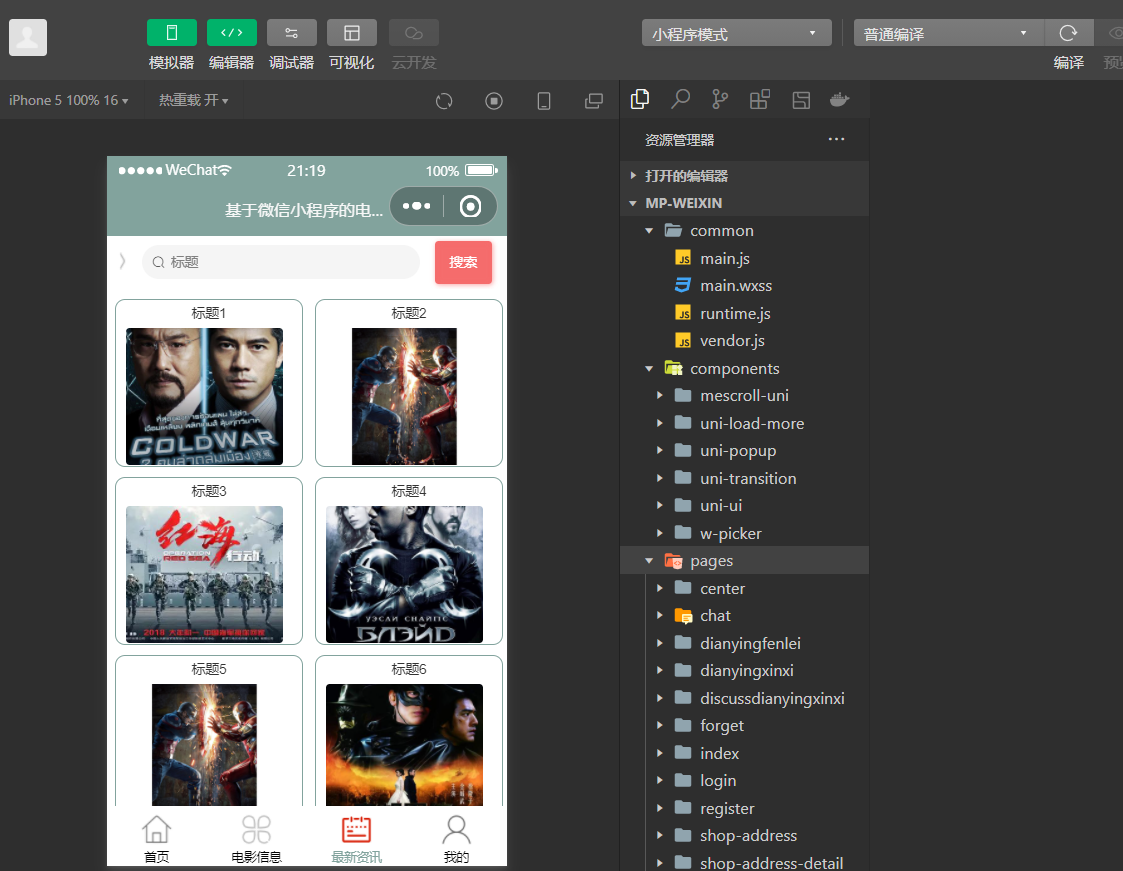This screenshot has height=871, width=1123.
Task: Click the save layout icon in editor sidebar
Action: point(801,100)
